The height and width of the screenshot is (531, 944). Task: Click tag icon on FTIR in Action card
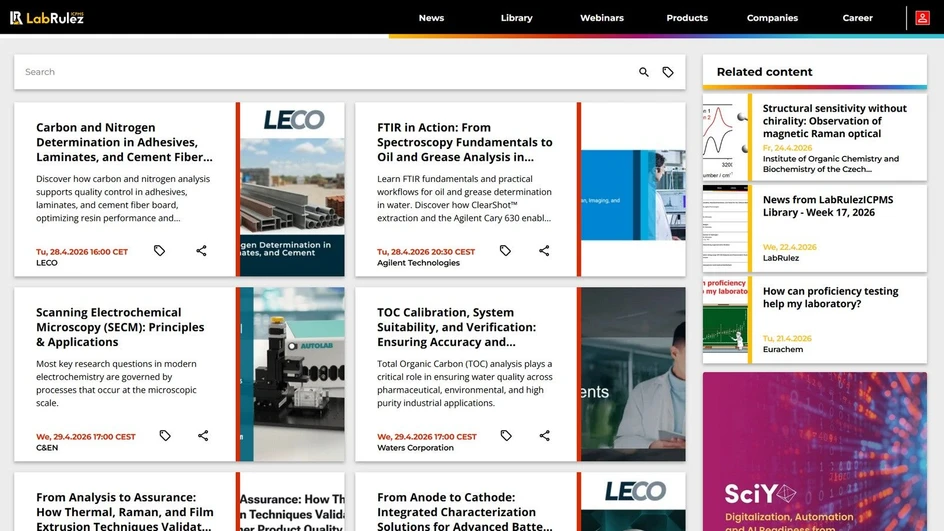click(x=505, y=251)
